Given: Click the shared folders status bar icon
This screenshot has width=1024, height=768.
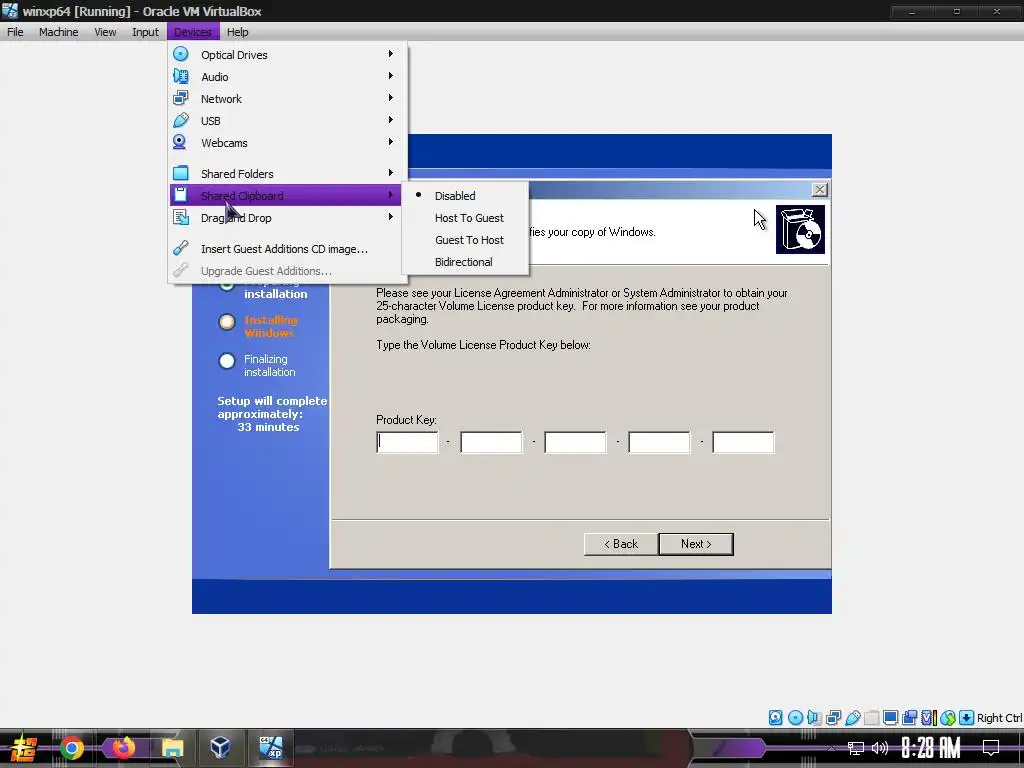Looking at the screenshot, I should (871, 718).
